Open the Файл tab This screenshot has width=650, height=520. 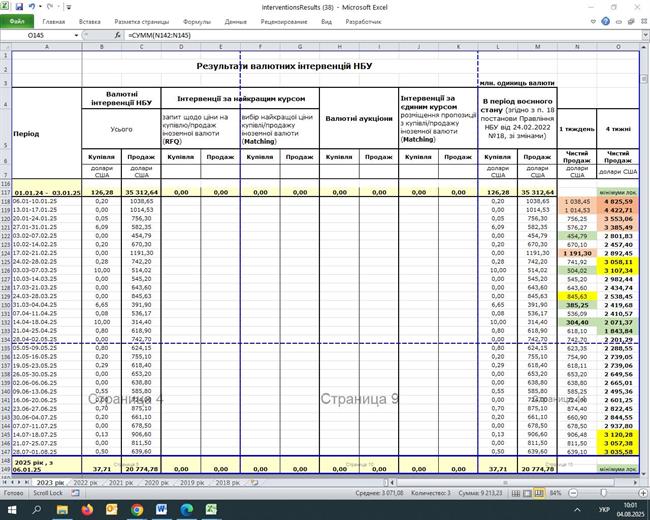(17, 22)
